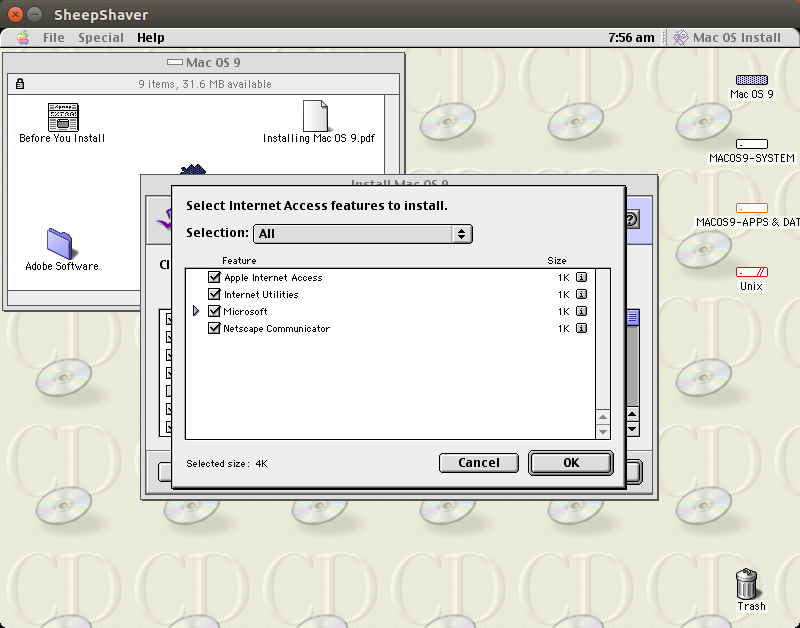
Task: Click the lock icon in Mac OS 9 window
Action: tap(20, 84)
